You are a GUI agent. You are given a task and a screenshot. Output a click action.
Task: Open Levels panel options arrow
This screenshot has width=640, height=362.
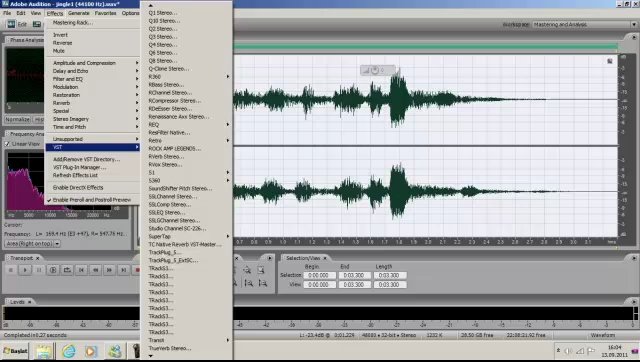[634, 302]
